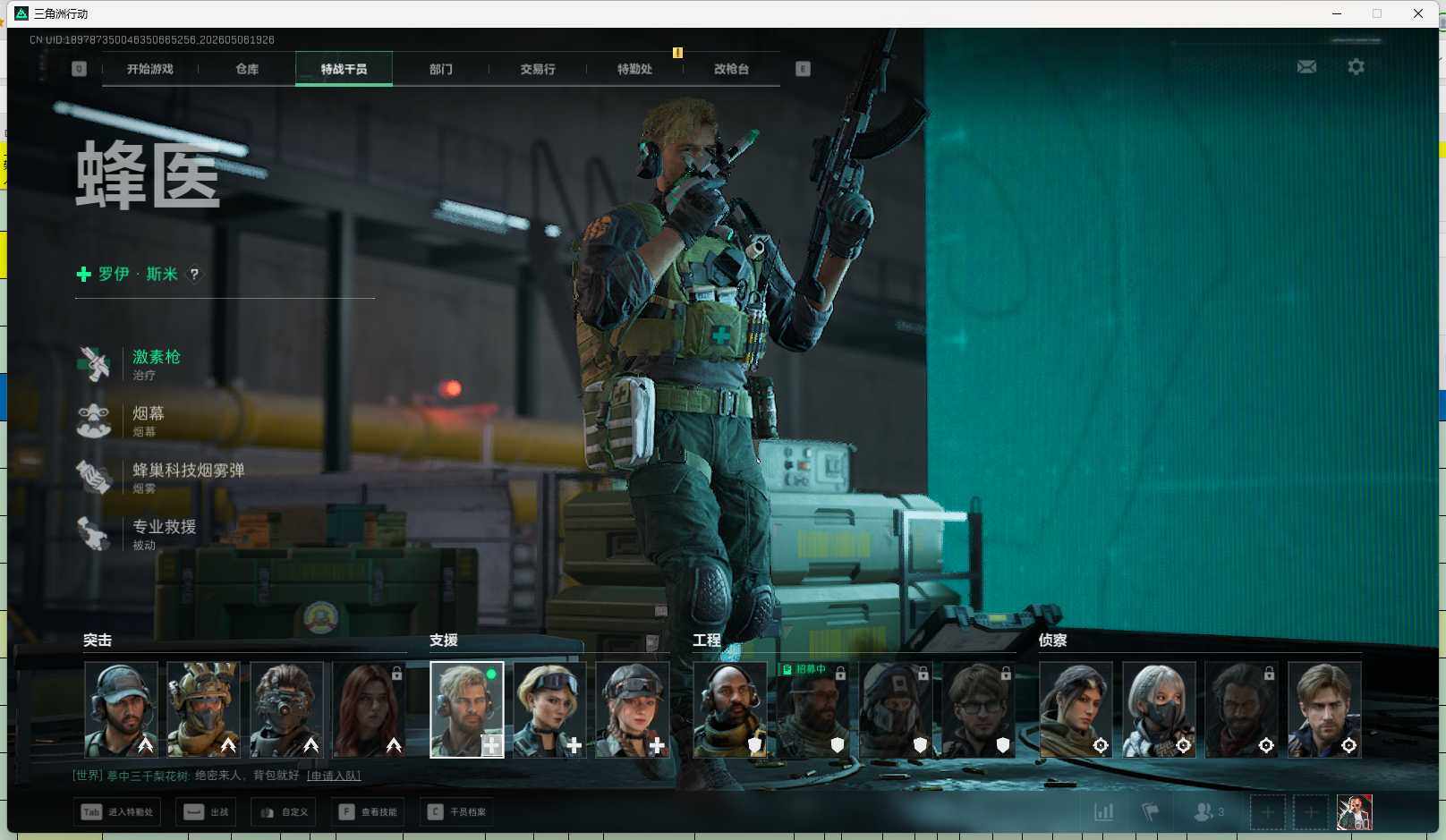Open the 自定义 customize button

tap(284, 812)
